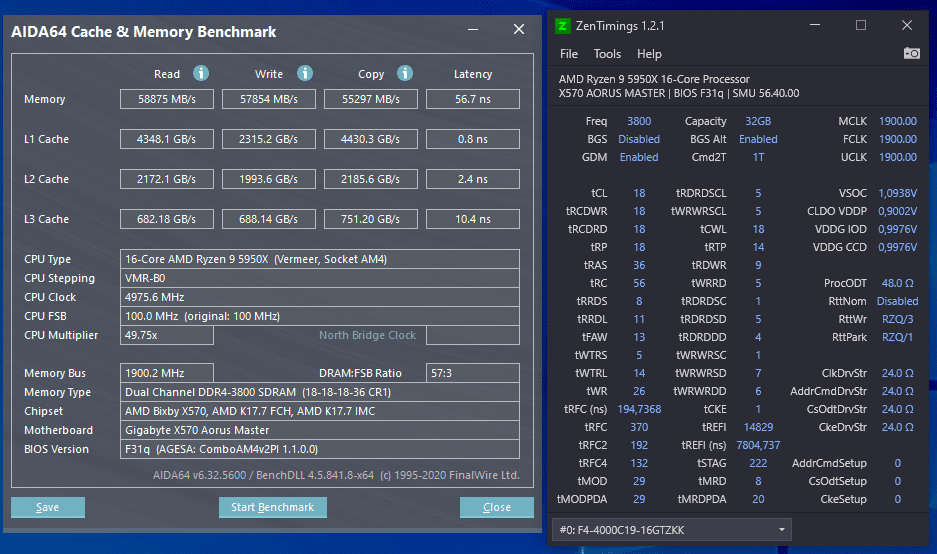Screen dimensions: 937x554
Task: Select the L3 Cache latency 10.4 ns value
Action: coord(473,219)
